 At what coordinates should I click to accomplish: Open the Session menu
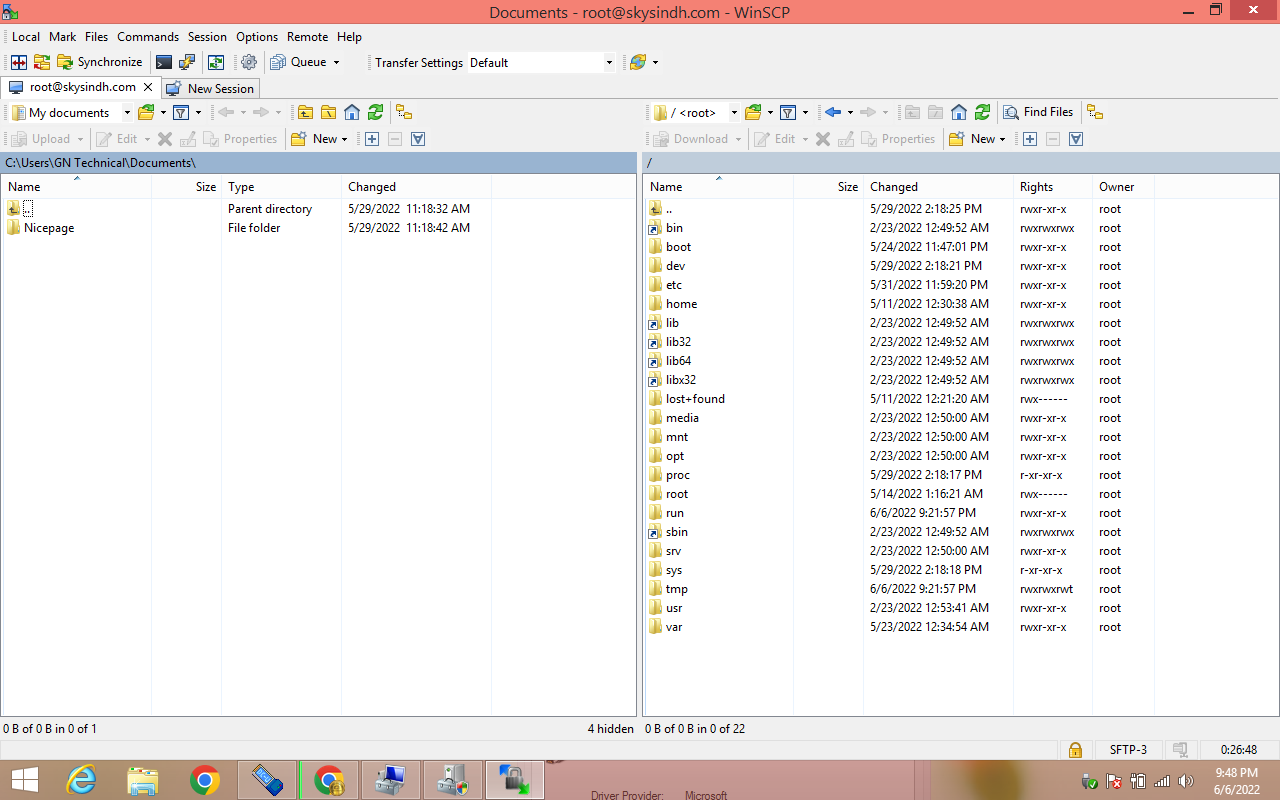point(207,37)
